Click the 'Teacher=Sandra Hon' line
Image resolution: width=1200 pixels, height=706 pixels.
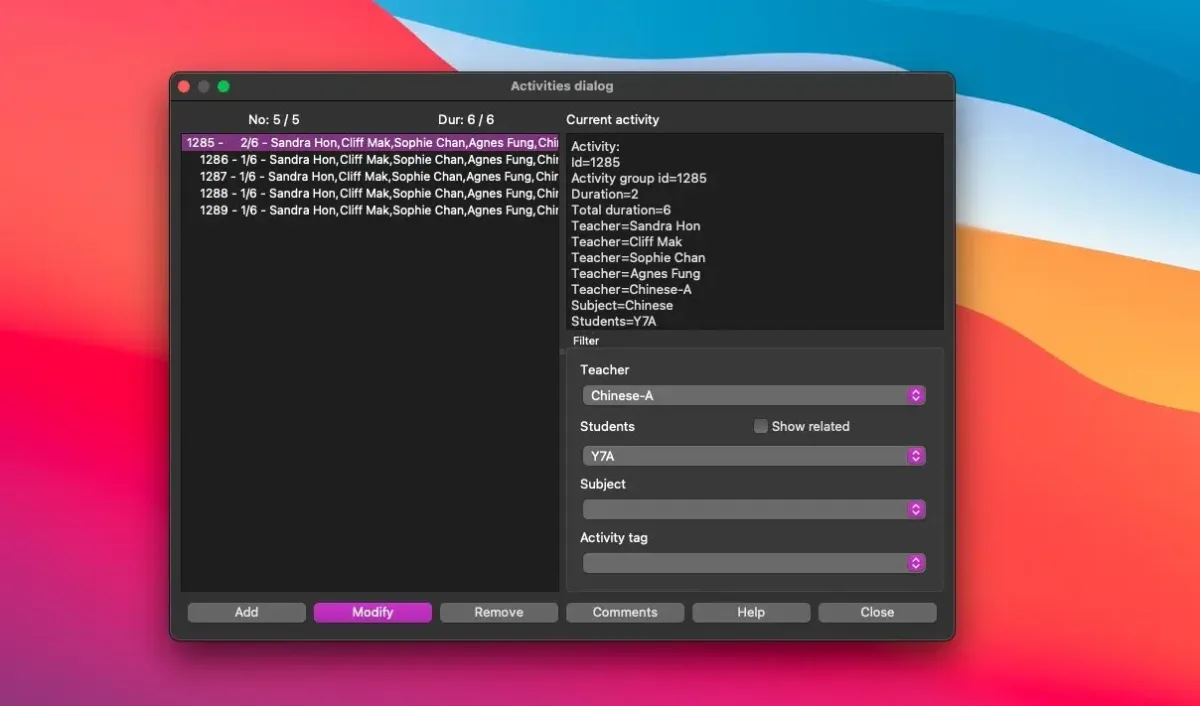(636, 226)
